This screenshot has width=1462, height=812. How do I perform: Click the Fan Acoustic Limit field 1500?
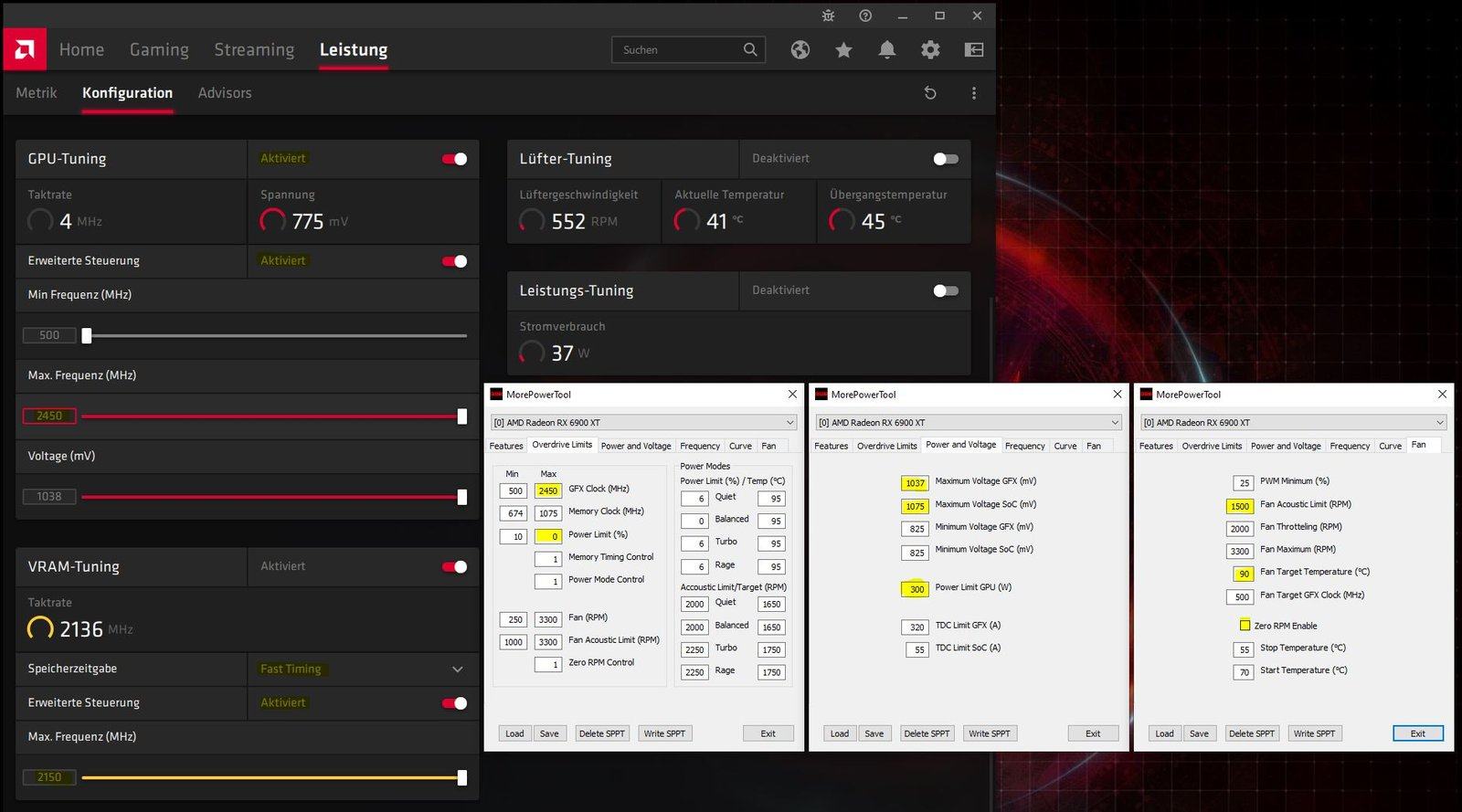(1240, 506)
